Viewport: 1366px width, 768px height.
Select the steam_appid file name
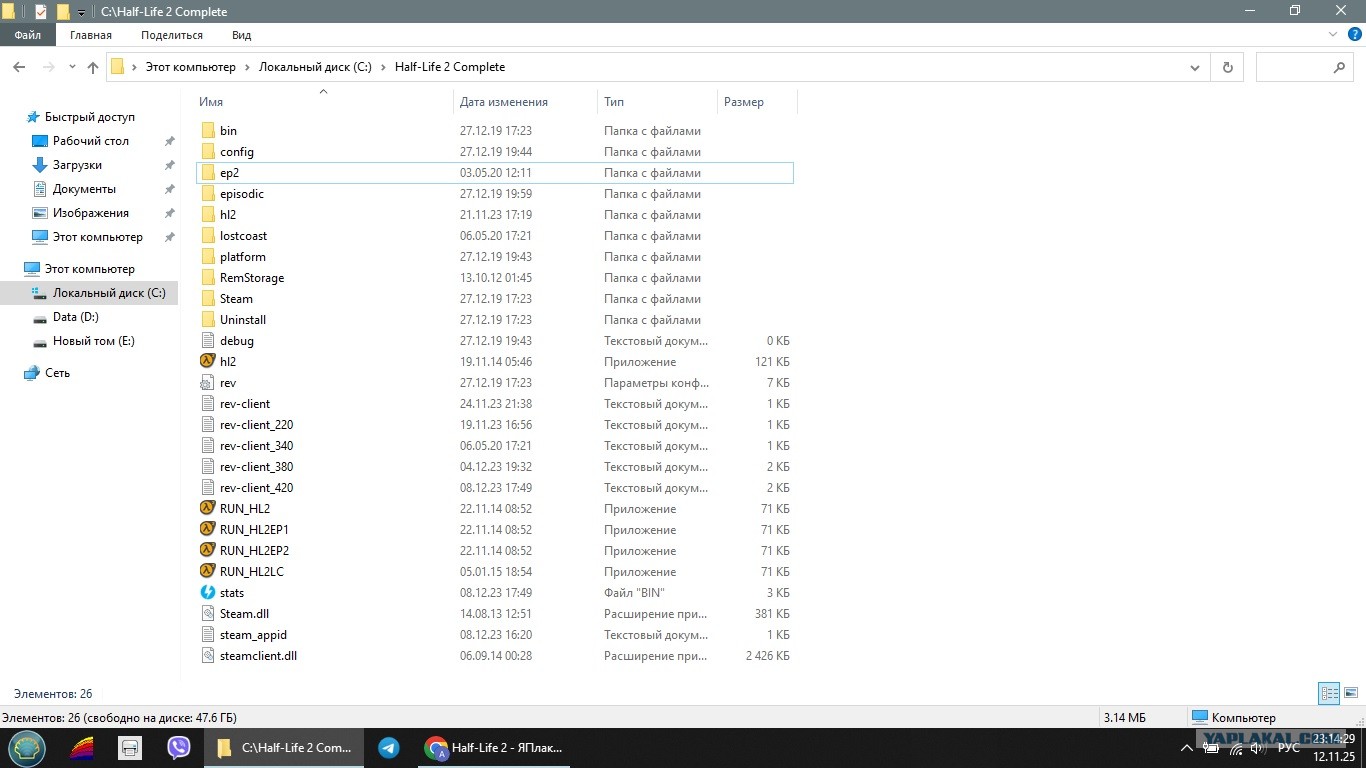point(253,635)
